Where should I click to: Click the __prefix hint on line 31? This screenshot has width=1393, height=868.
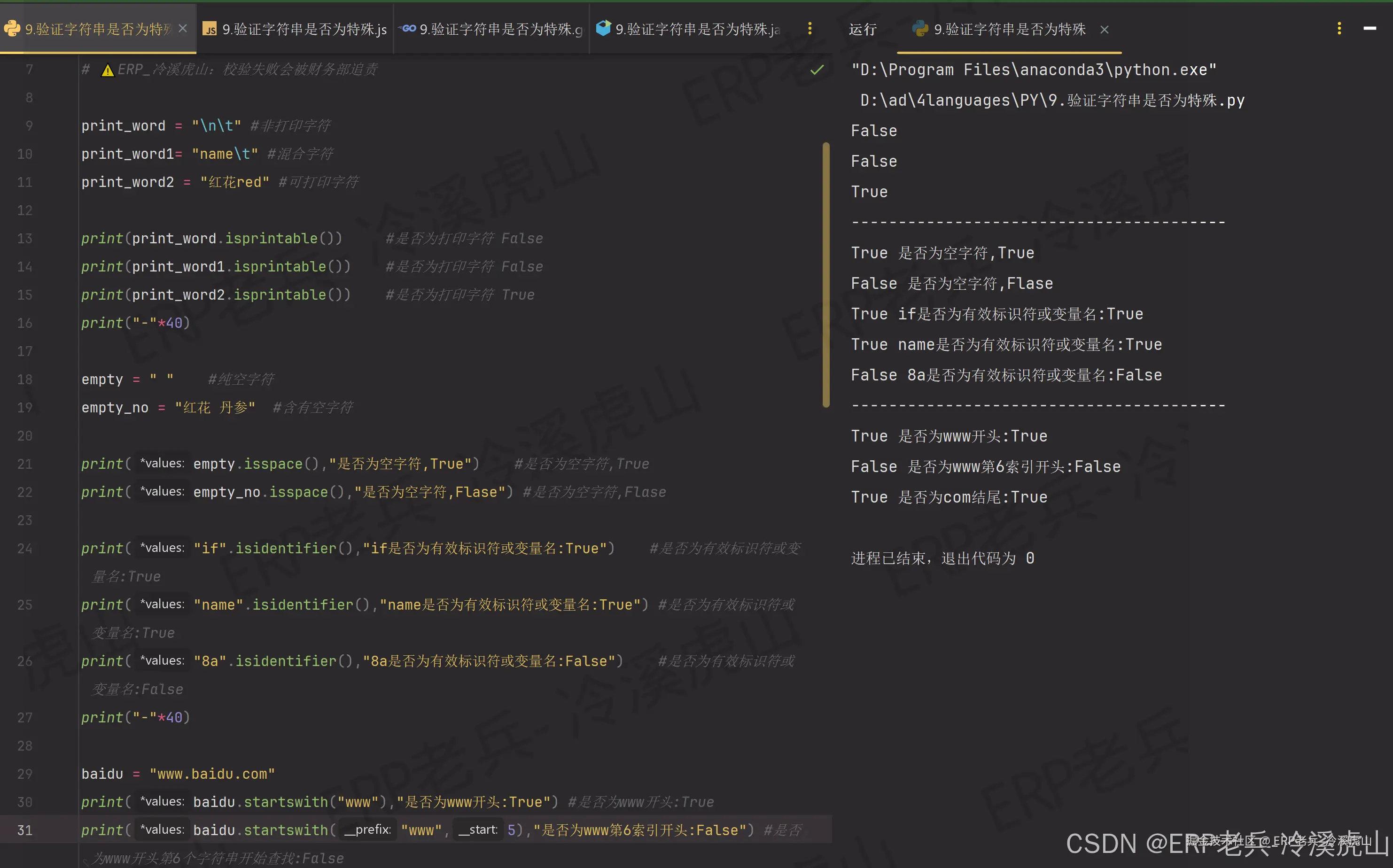367,829
